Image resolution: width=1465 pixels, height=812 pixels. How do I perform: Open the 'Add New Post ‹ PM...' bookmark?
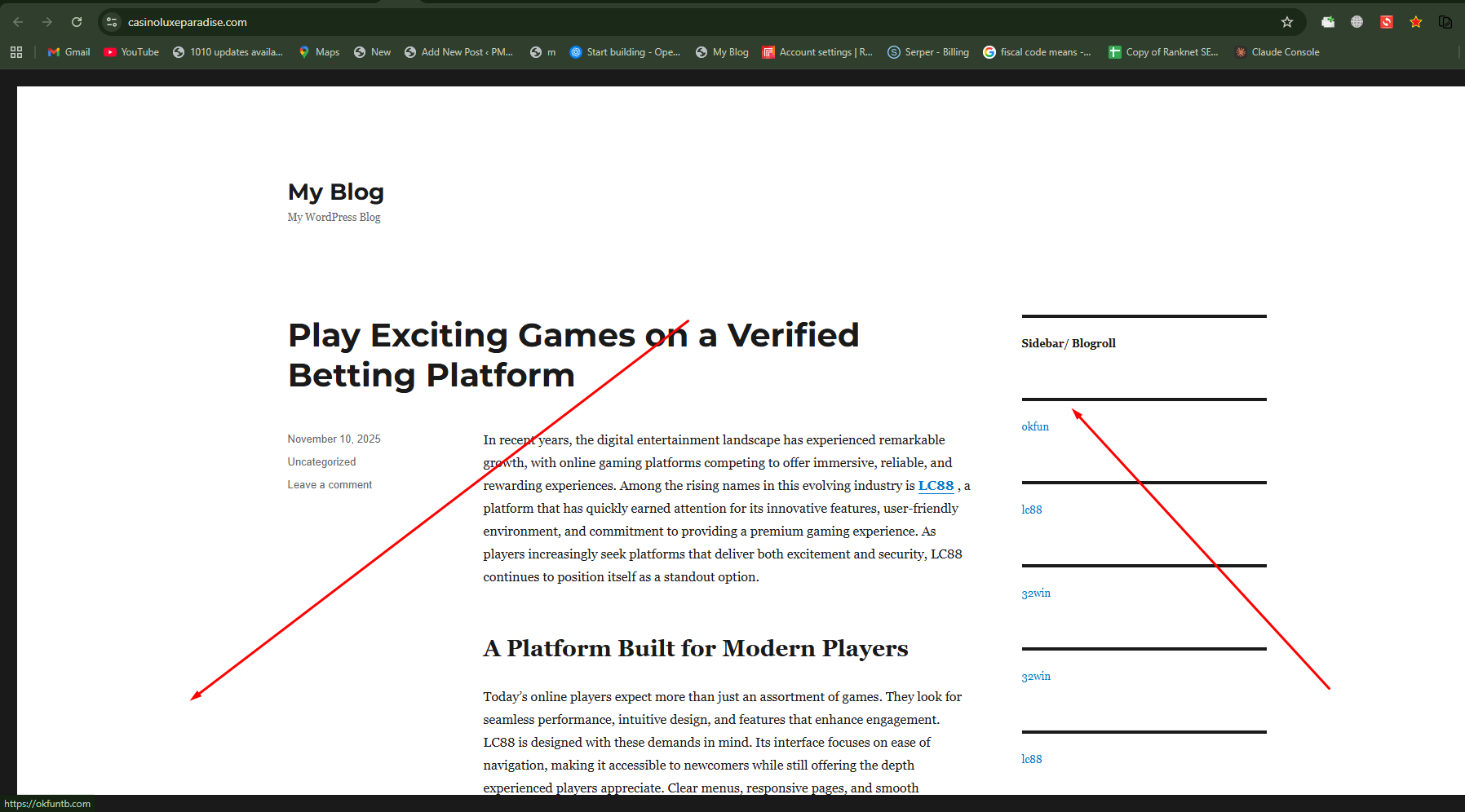tap(458, 52)
